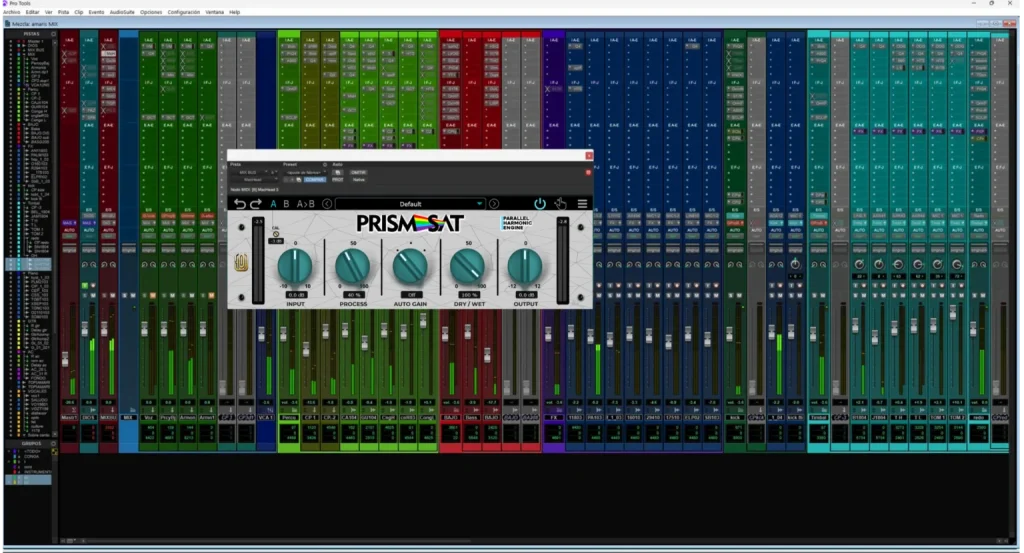
Task: Redo change in PrismSat plugin
Action: (256, 204)
